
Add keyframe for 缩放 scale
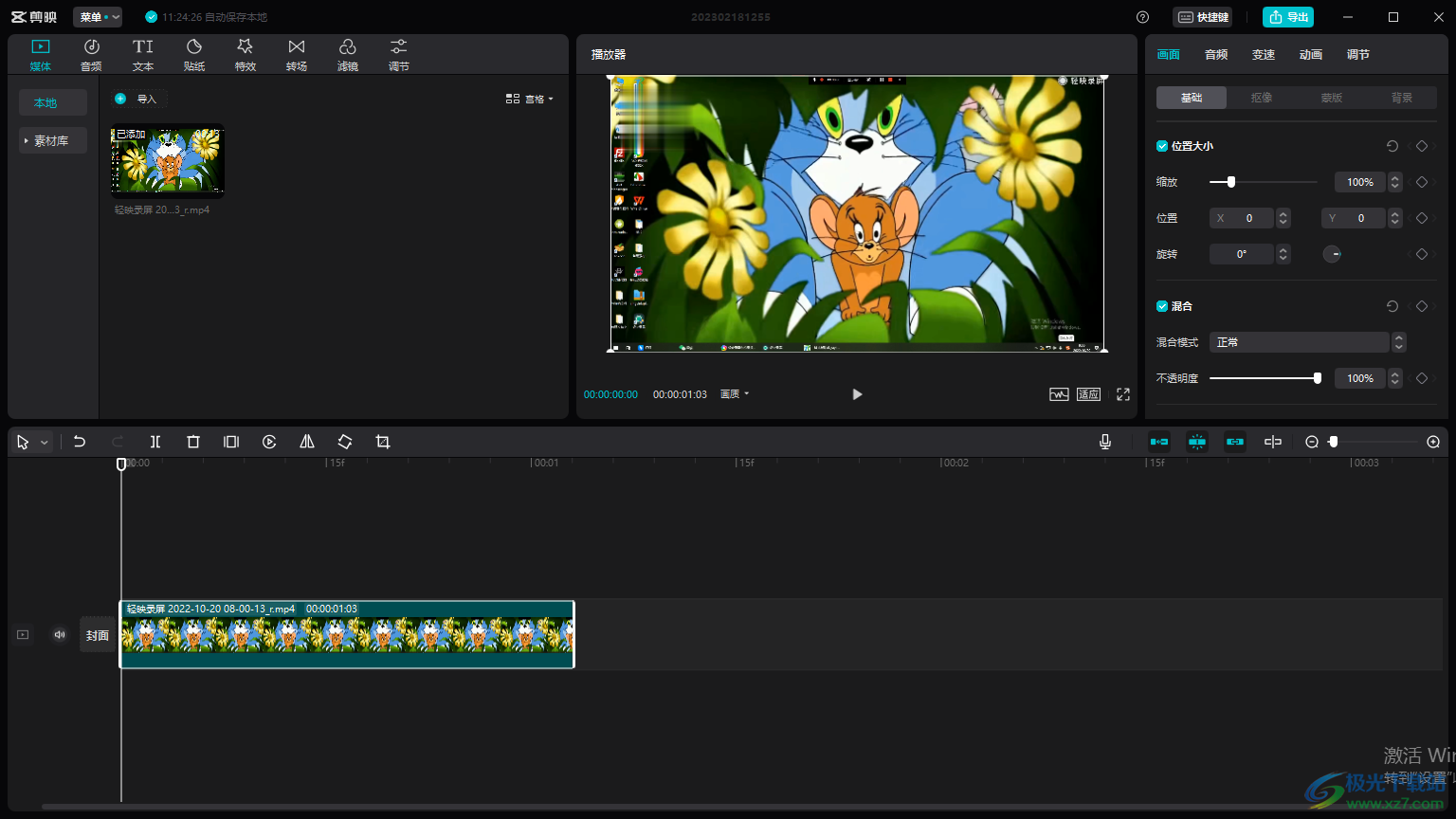(x=1422, y=182)
